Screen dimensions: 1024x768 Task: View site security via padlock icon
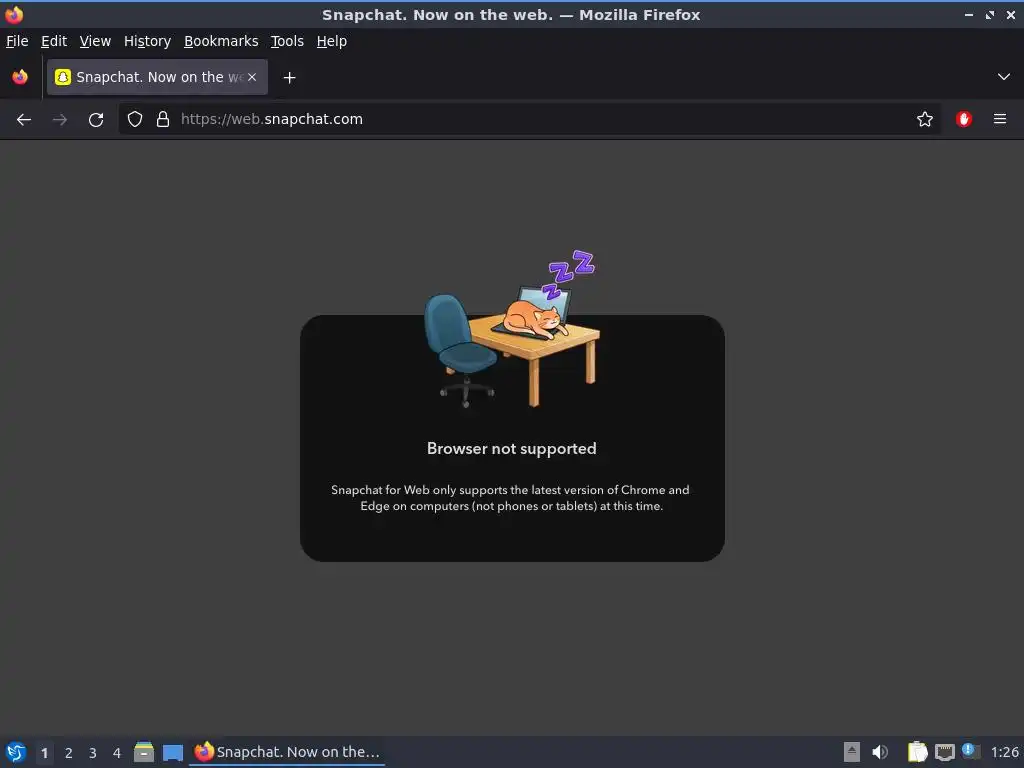163,120
